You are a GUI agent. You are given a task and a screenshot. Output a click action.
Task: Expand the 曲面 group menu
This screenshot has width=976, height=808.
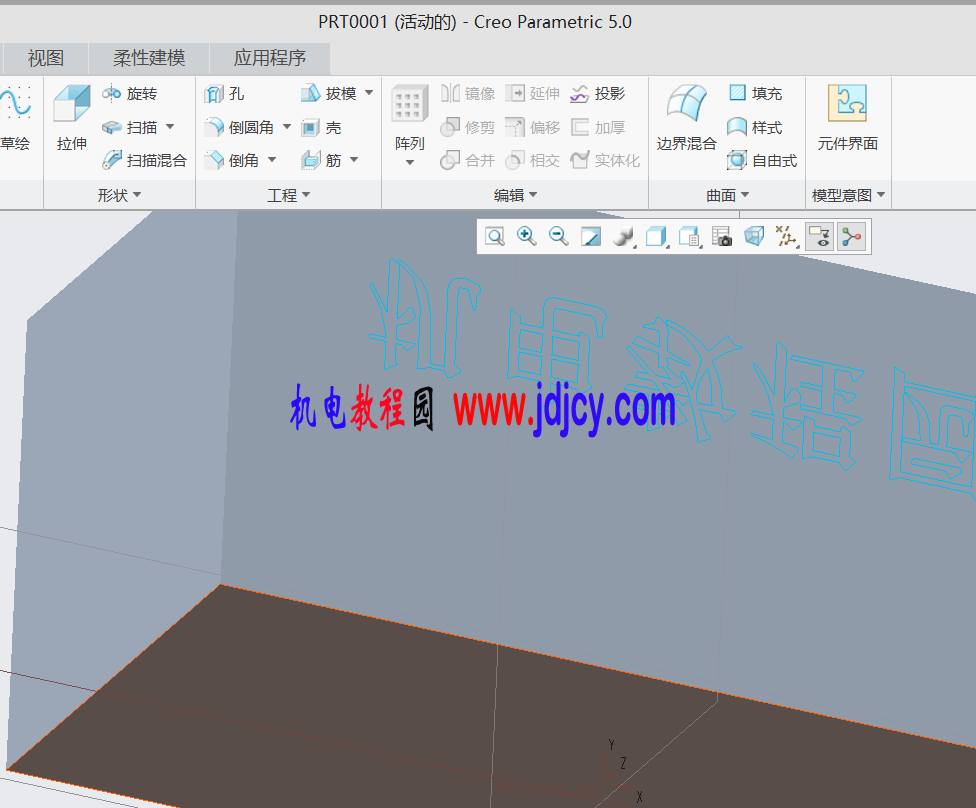click(x=727, y=195)
